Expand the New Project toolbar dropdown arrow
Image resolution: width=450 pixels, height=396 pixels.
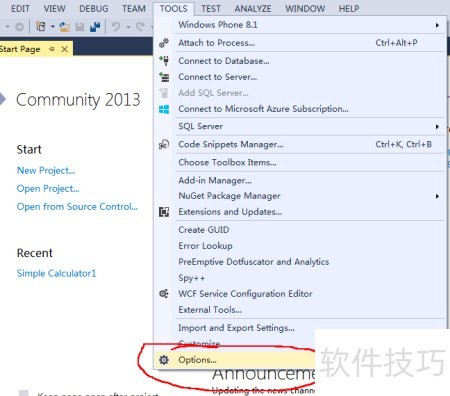52,26
